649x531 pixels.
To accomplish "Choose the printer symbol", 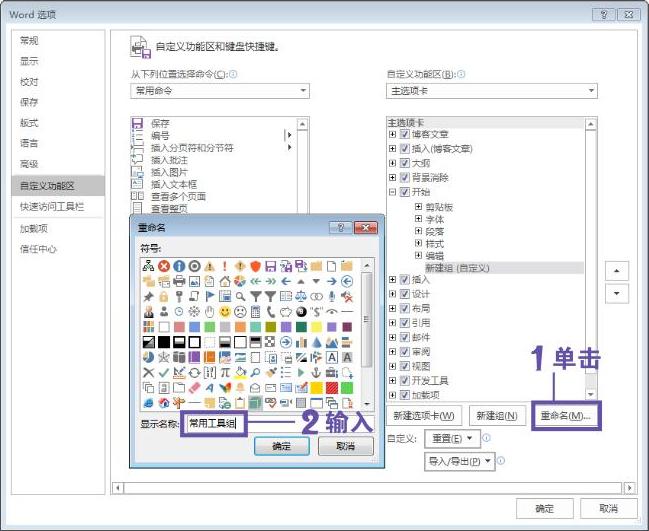I will click(179, 281).
